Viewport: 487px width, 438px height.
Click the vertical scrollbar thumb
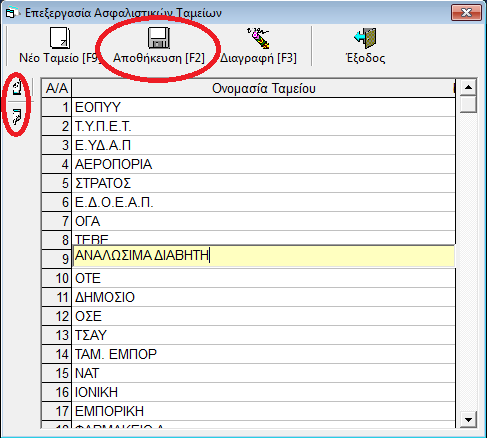point(468,104)
